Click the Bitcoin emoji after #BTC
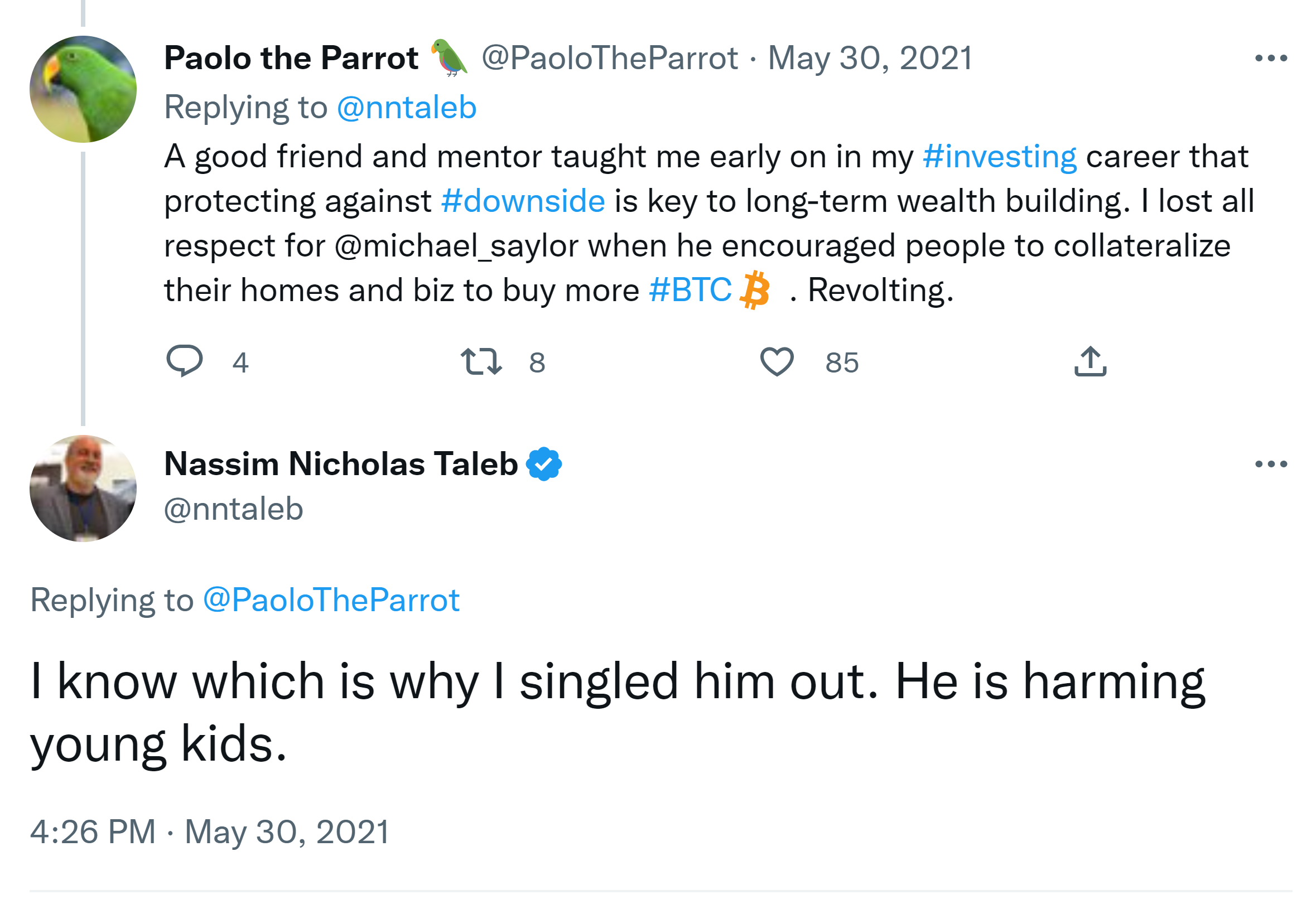The width and height of the screenshot is (1316, 914). point(755,290)
